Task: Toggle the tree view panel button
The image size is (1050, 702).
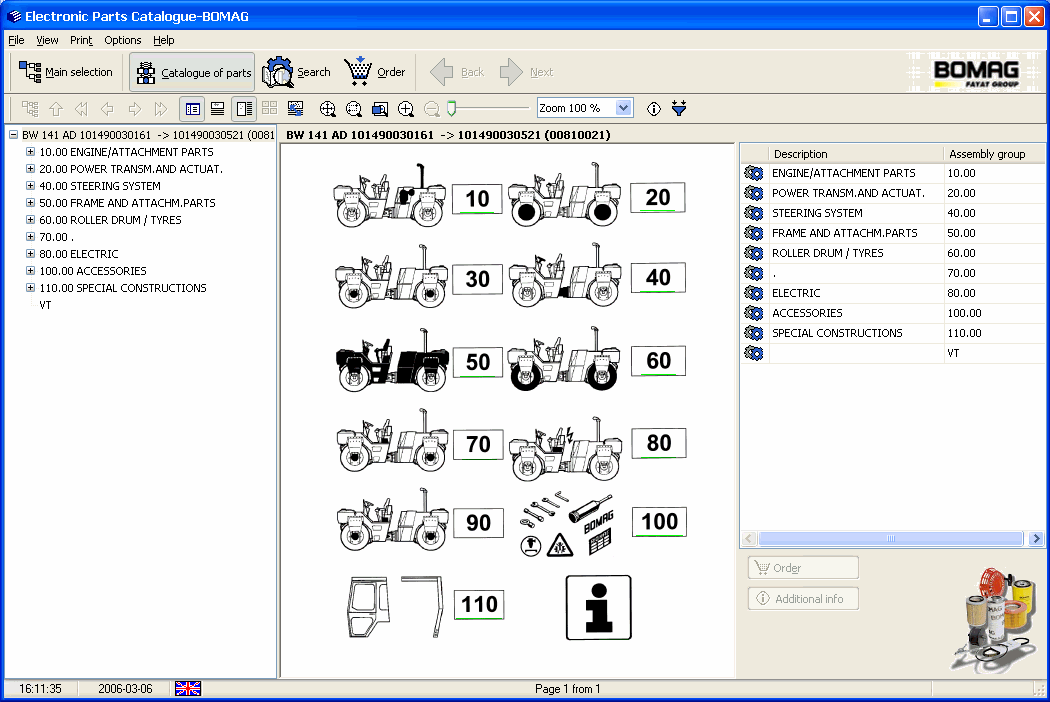Action: tap(192, 109)
